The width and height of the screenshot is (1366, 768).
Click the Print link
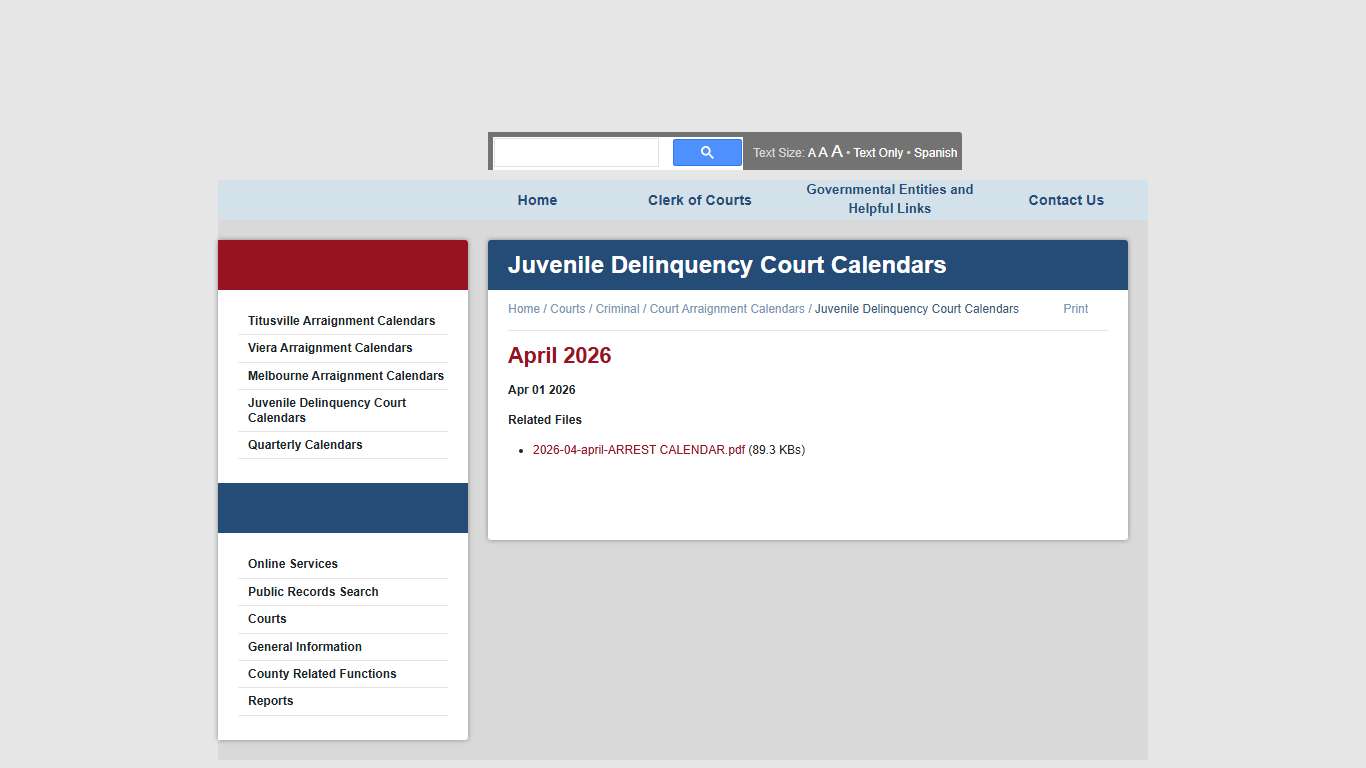pyautogui.click(x=1075, y=308)
